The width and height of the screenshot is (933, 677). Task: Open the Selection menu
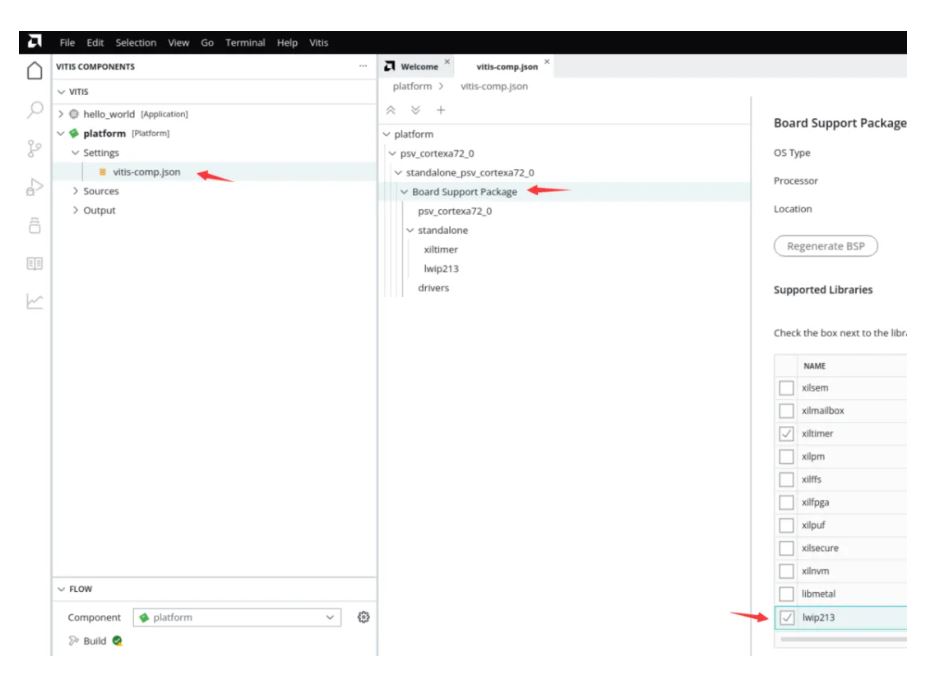pyautogui.click(x=136, y=42)
